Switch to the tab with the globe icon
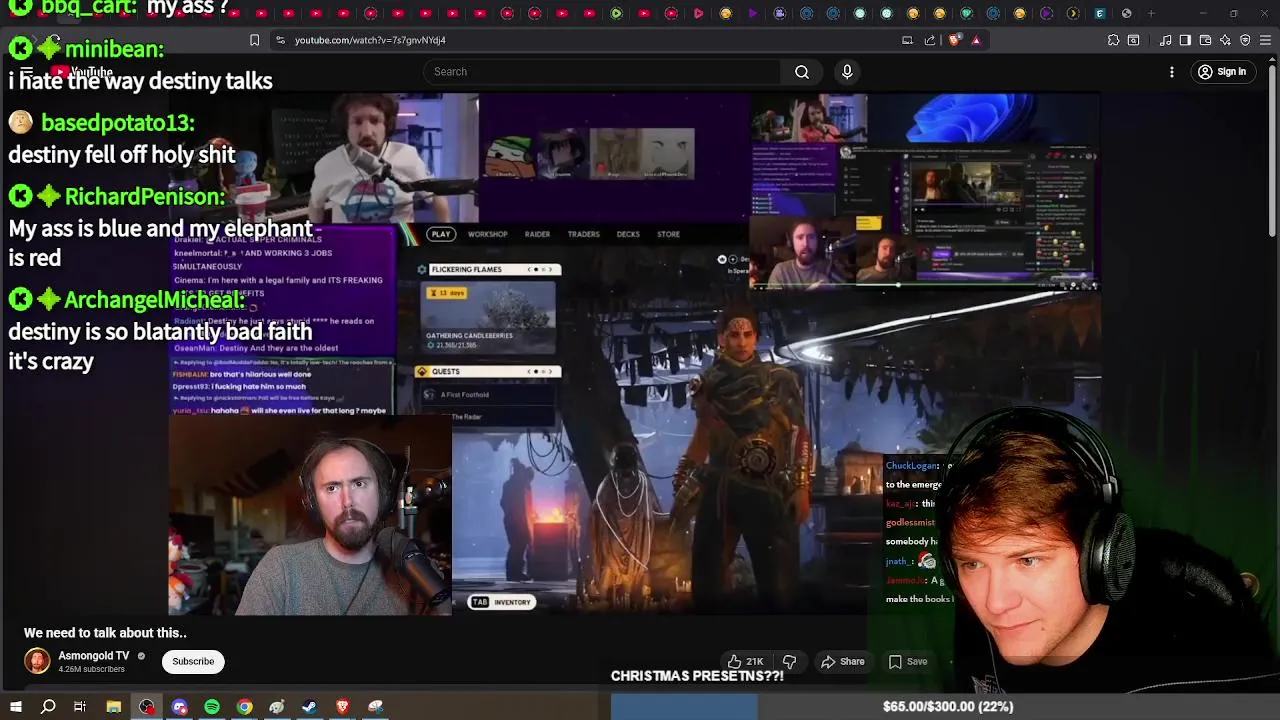This screenshot has width=1280, height=720. coord(1126,13)
